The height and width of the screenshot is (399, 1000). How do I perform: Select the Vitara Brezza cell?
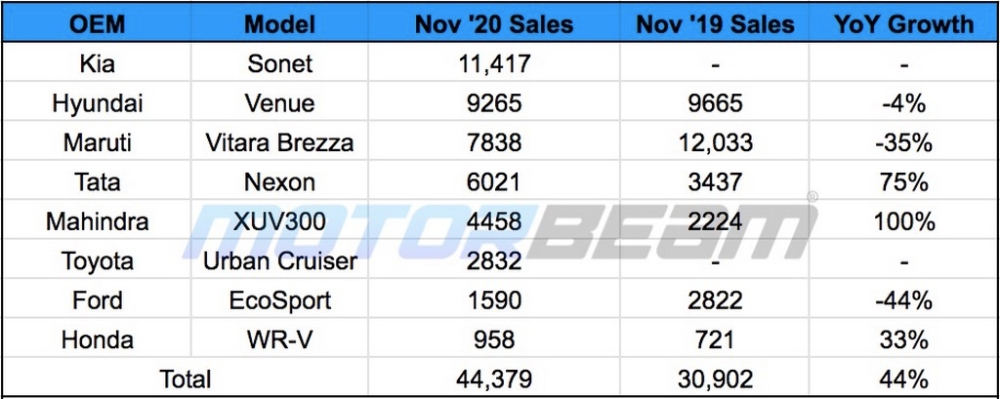click(279, 142)
